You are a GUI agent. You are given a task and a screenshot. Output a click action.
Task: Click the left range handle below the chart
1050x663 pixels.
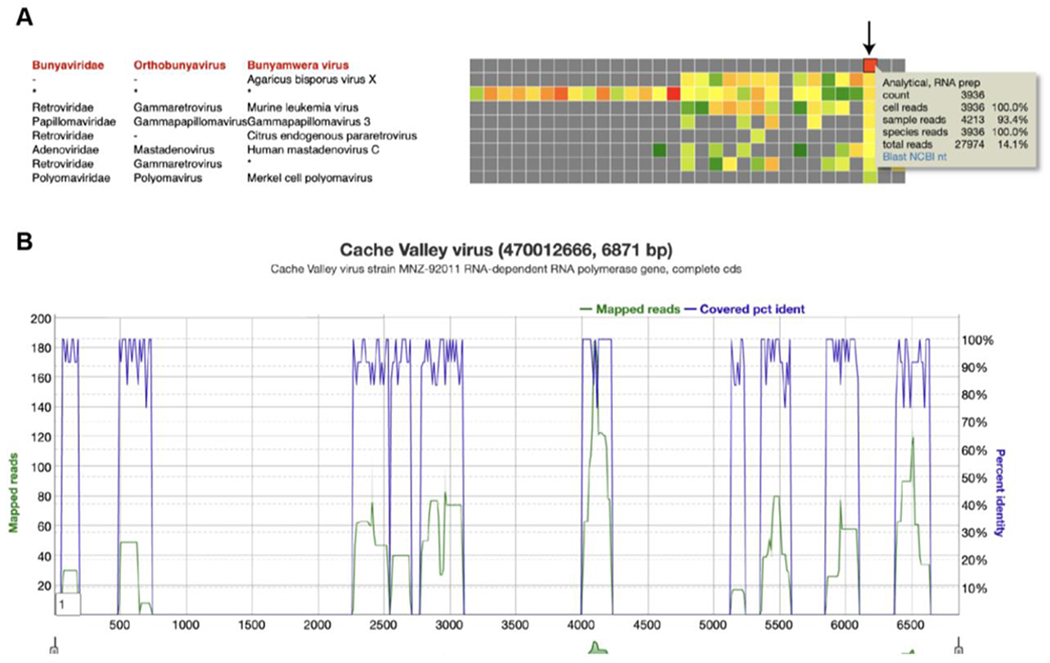click(54, 647)
